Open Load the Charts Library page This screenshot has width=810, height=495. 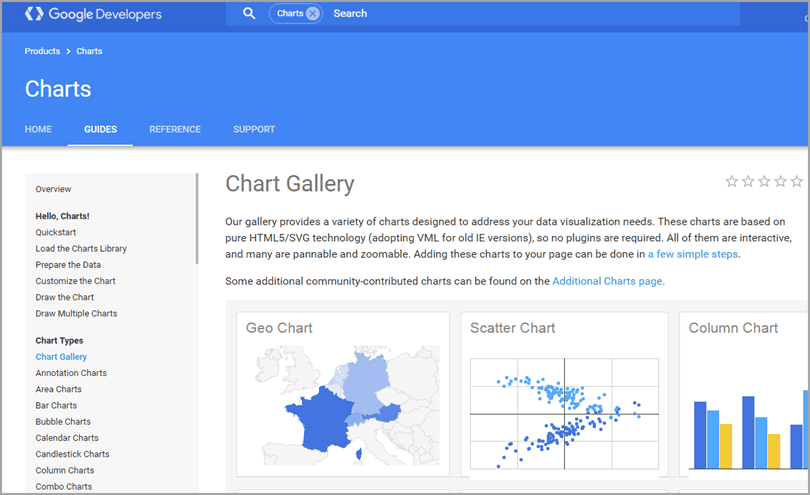pos(81,249)
